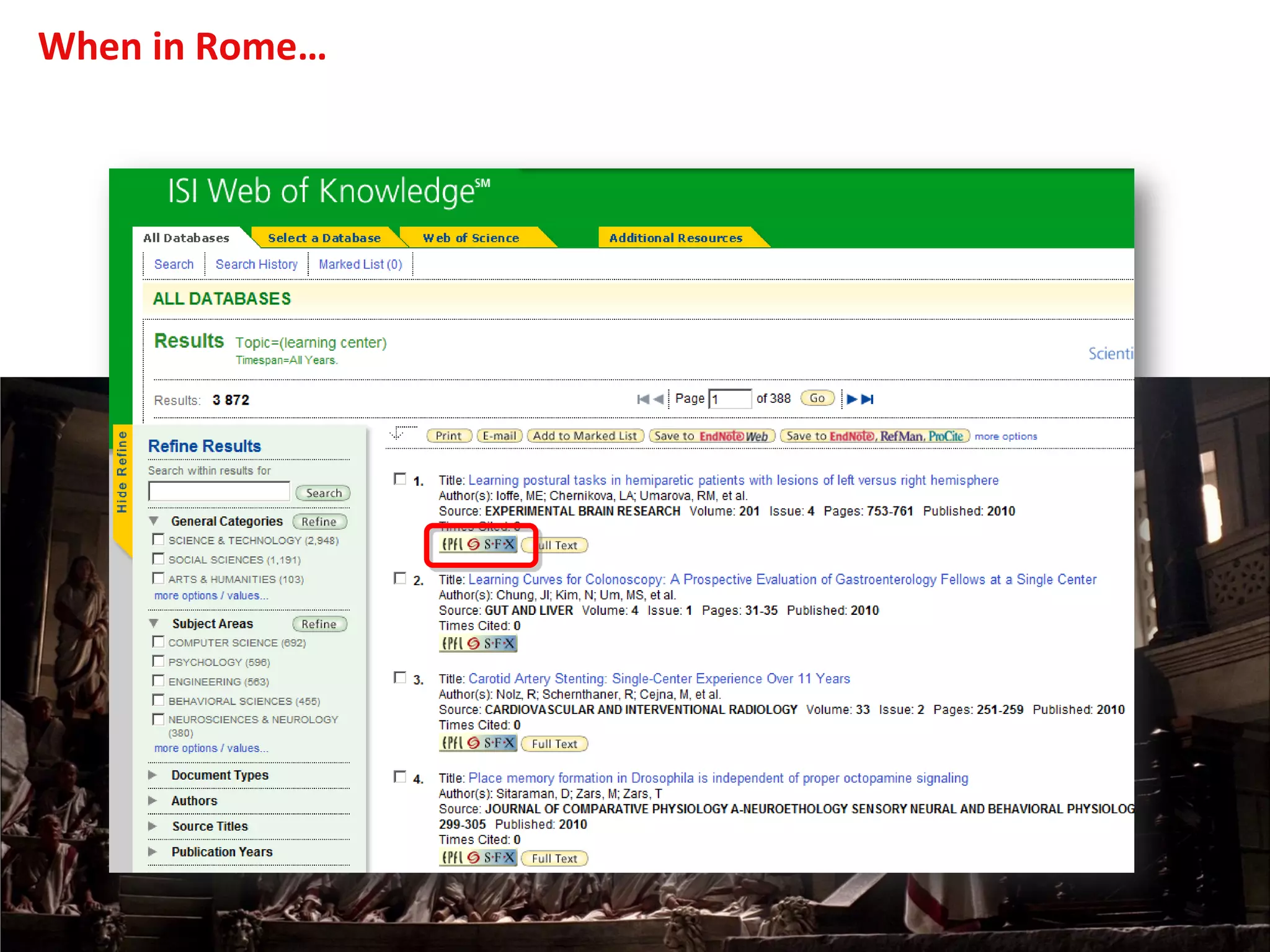This screenshot has width=1270, height=952.
Task: Tick Social Sciences category checkbox
Action: (158, 558)
